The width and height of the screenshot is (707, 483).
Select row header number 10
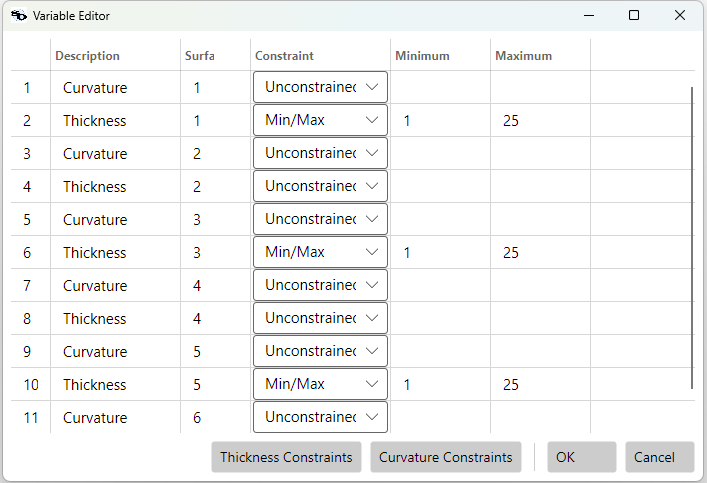point(31,384)
